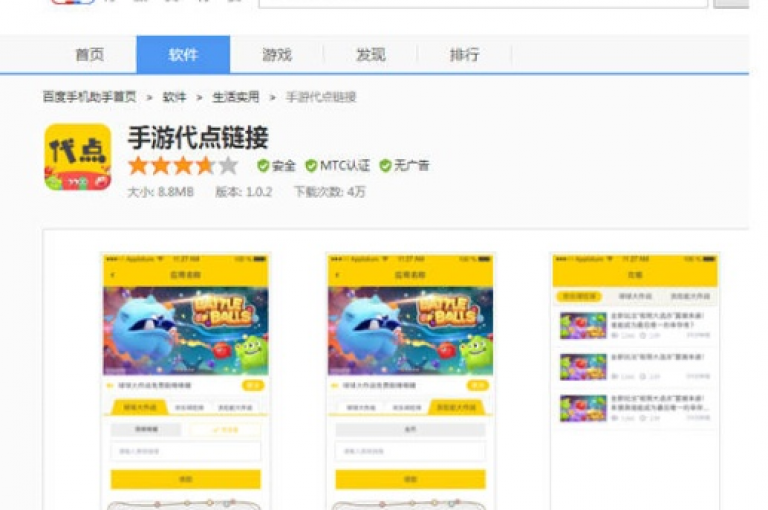Image resolution: width=768 pixels, height=510 pixels.
Task: Click the green 安全 shield badge
Action: 276,166
